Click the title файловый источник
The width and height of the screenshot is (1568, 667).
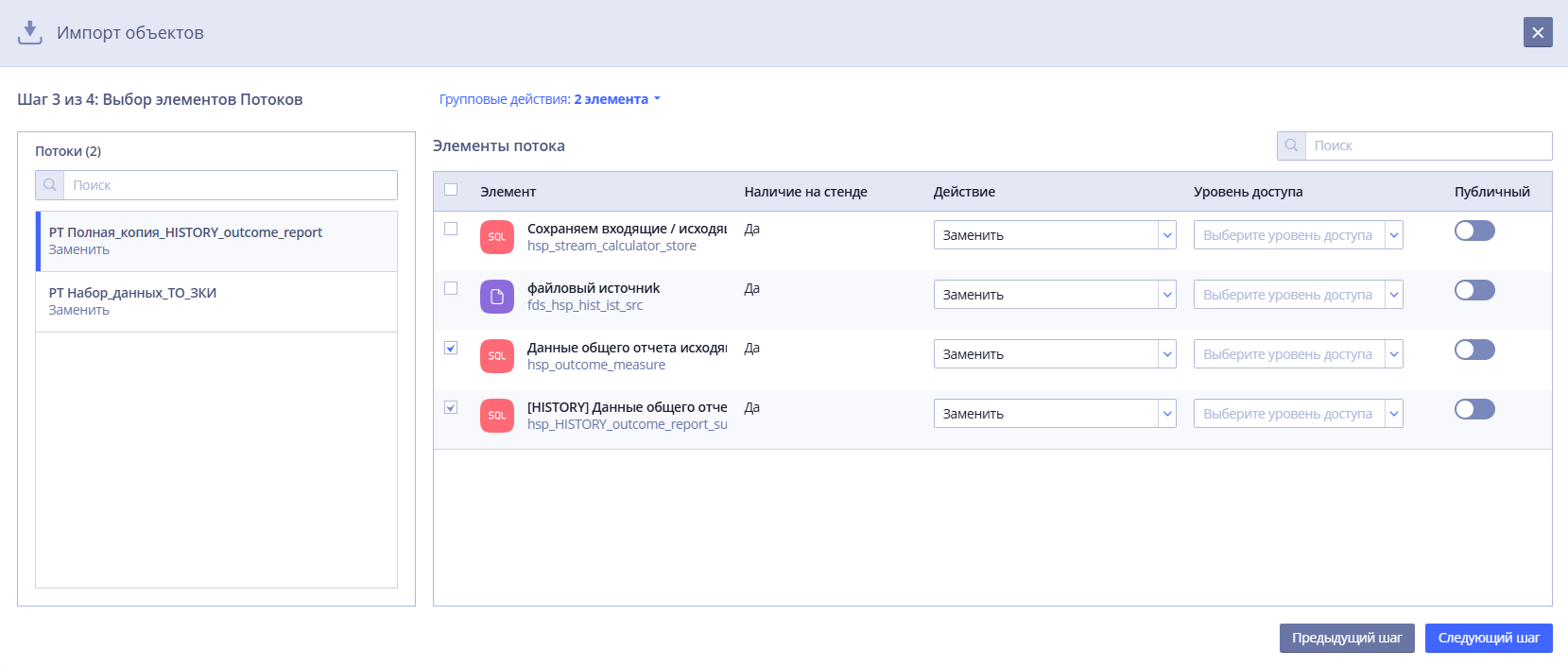click(594, 288)
